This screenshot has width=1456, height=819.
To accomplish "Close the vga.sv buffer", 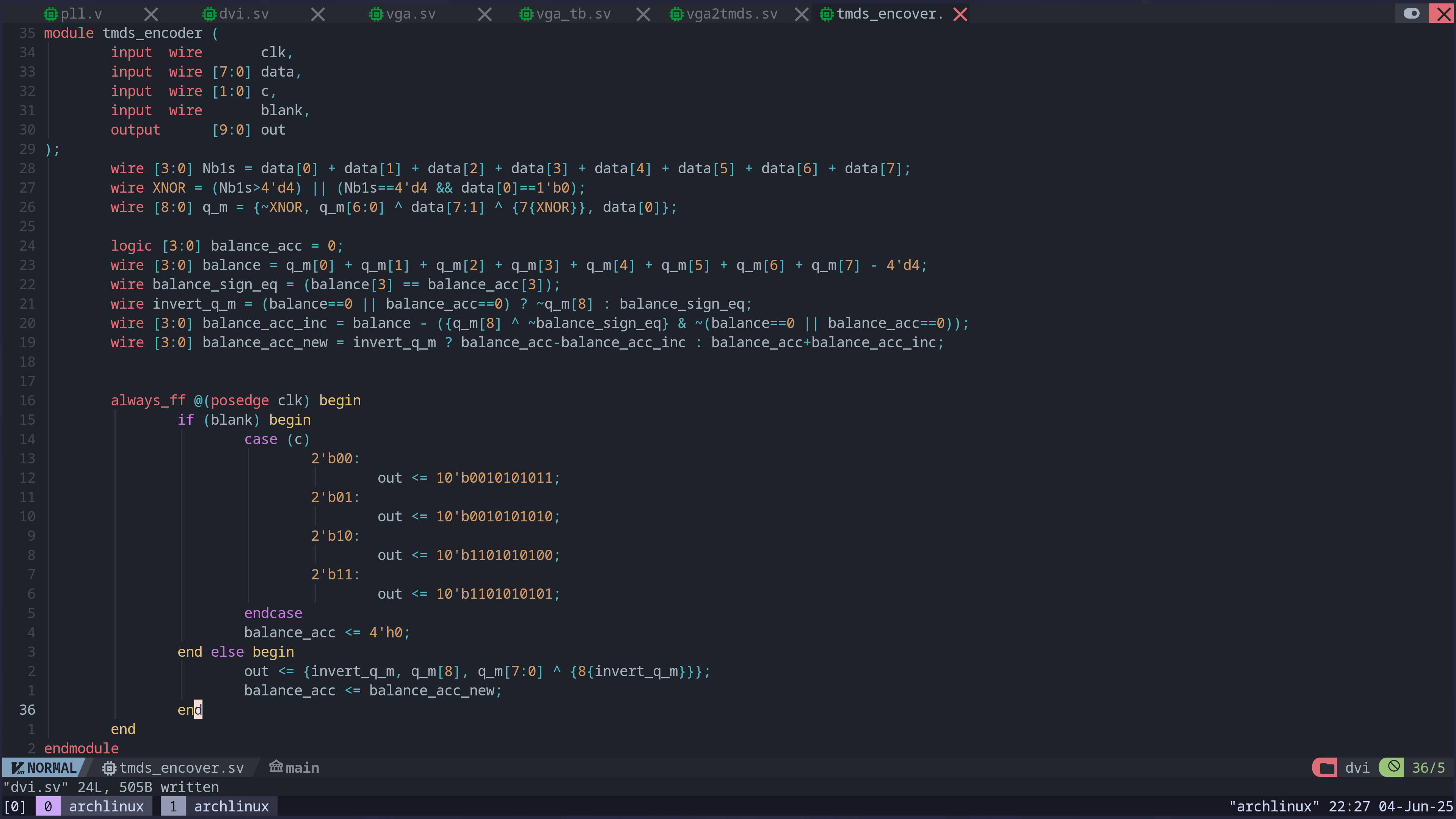I will coord(485,14).
